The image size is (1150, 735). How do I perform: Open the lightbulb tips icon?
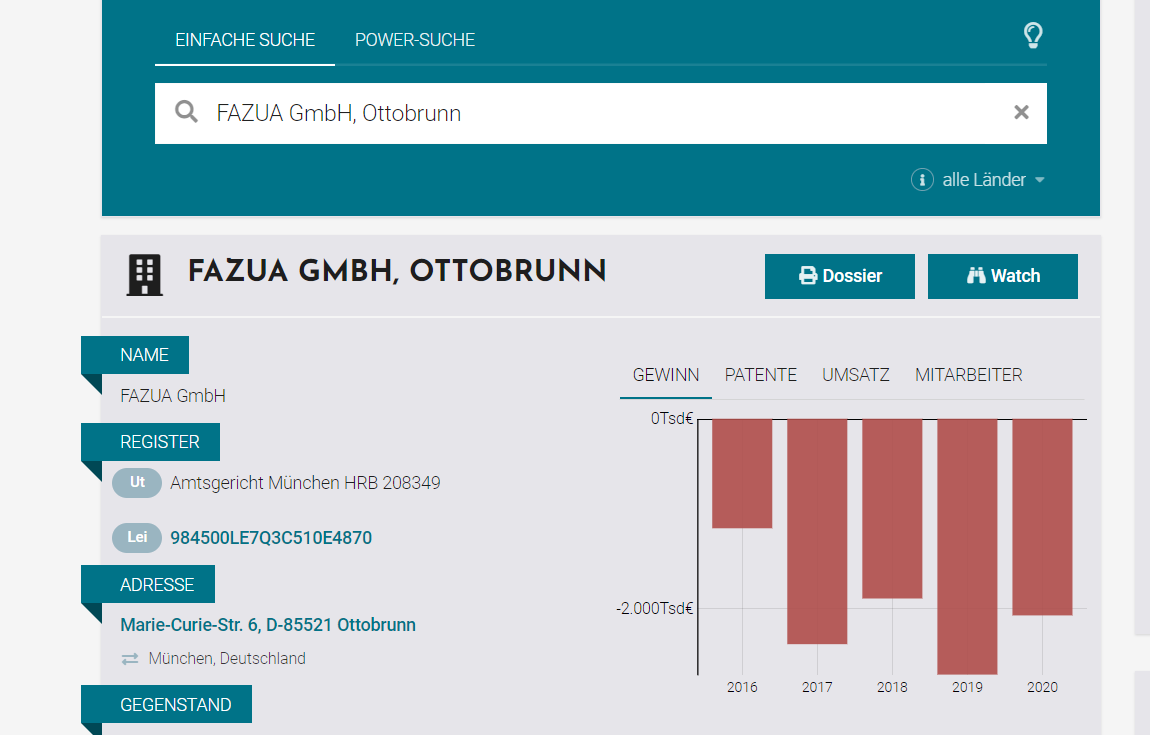1033,35
